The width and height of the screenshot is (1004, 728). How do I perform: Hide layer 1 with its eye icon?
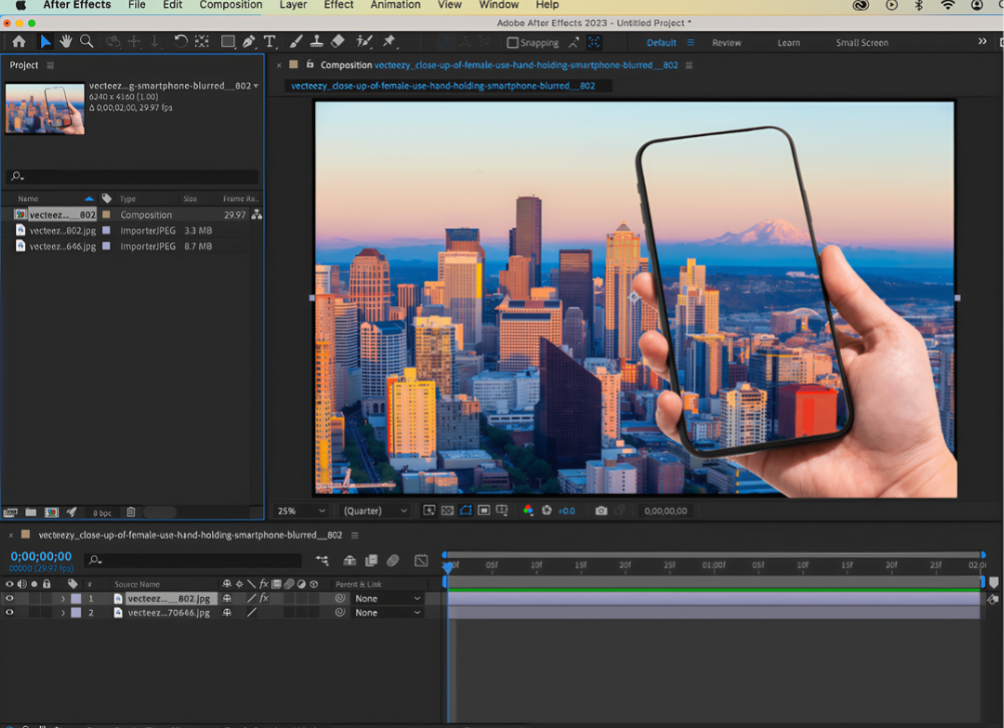[9, 598]
